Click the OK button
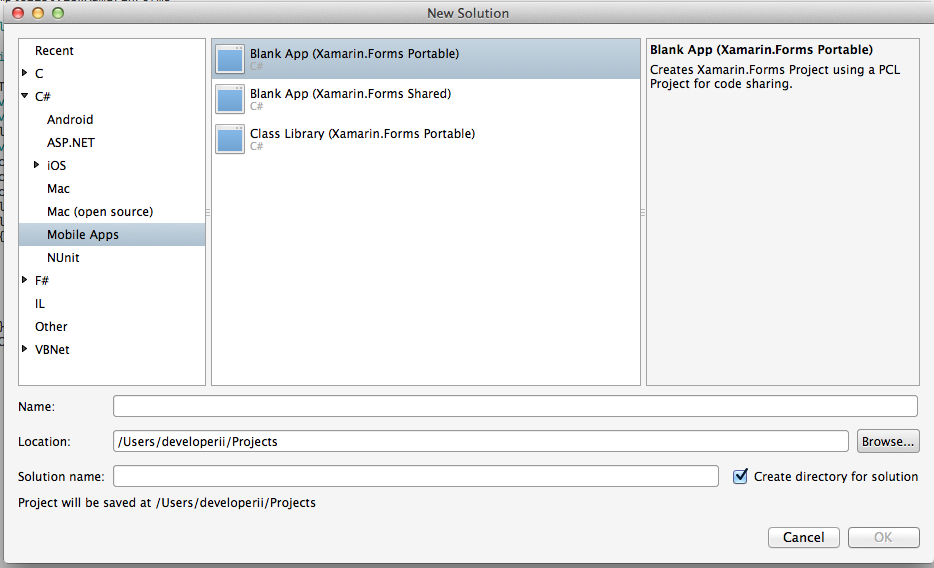Viewport: 934px width, 568px height. pyautogui.click(x=883, y=537)
